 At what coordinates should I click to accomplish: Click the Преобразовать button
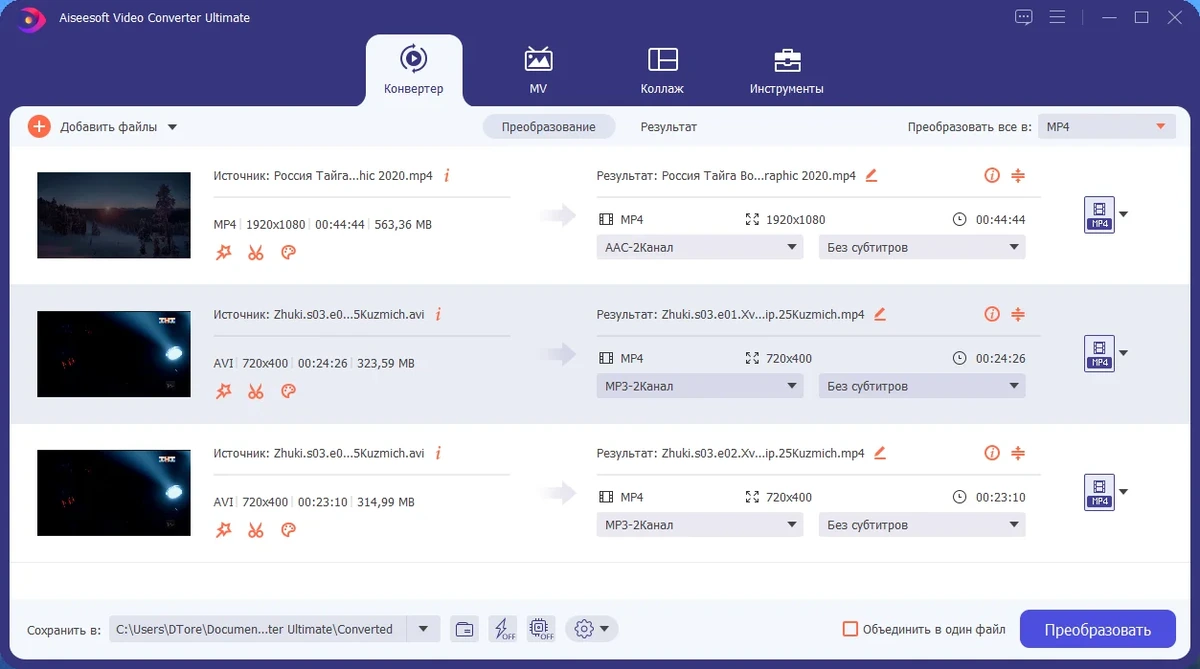pyautogui.click(x=1097, y=629)
